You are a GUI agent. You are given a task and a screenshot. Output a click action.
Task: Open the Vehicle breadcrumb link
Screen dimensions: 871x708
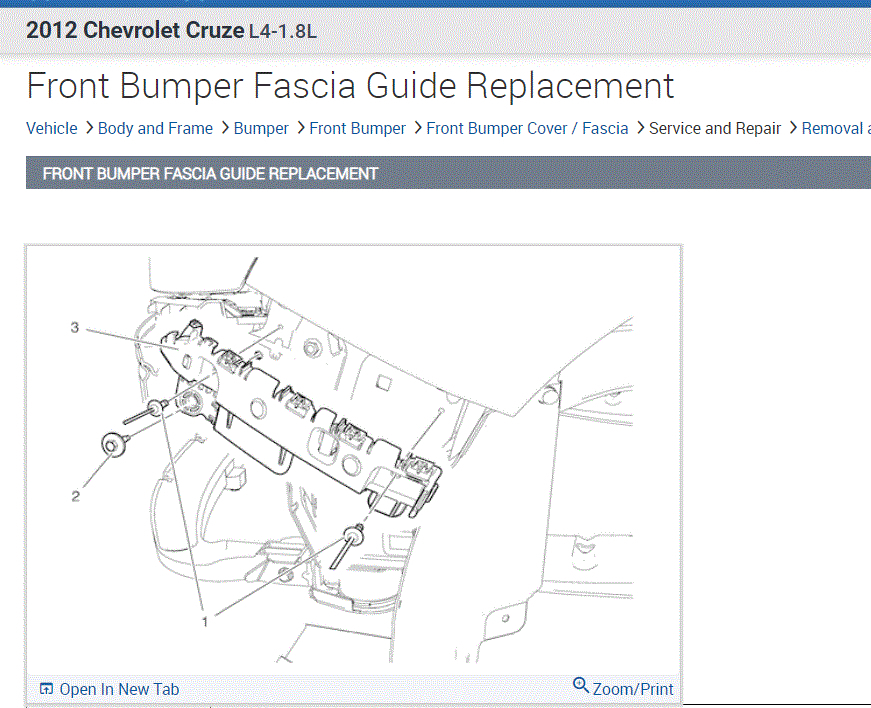52,128
